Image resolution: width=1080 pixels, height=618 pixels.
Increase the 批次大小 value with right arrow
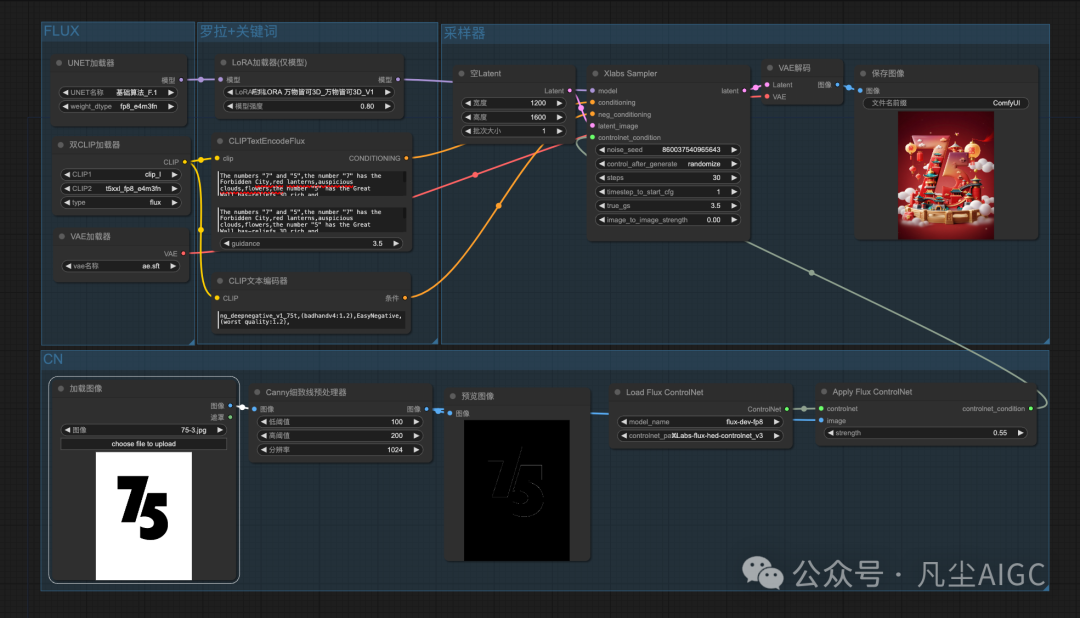[559, 131]
